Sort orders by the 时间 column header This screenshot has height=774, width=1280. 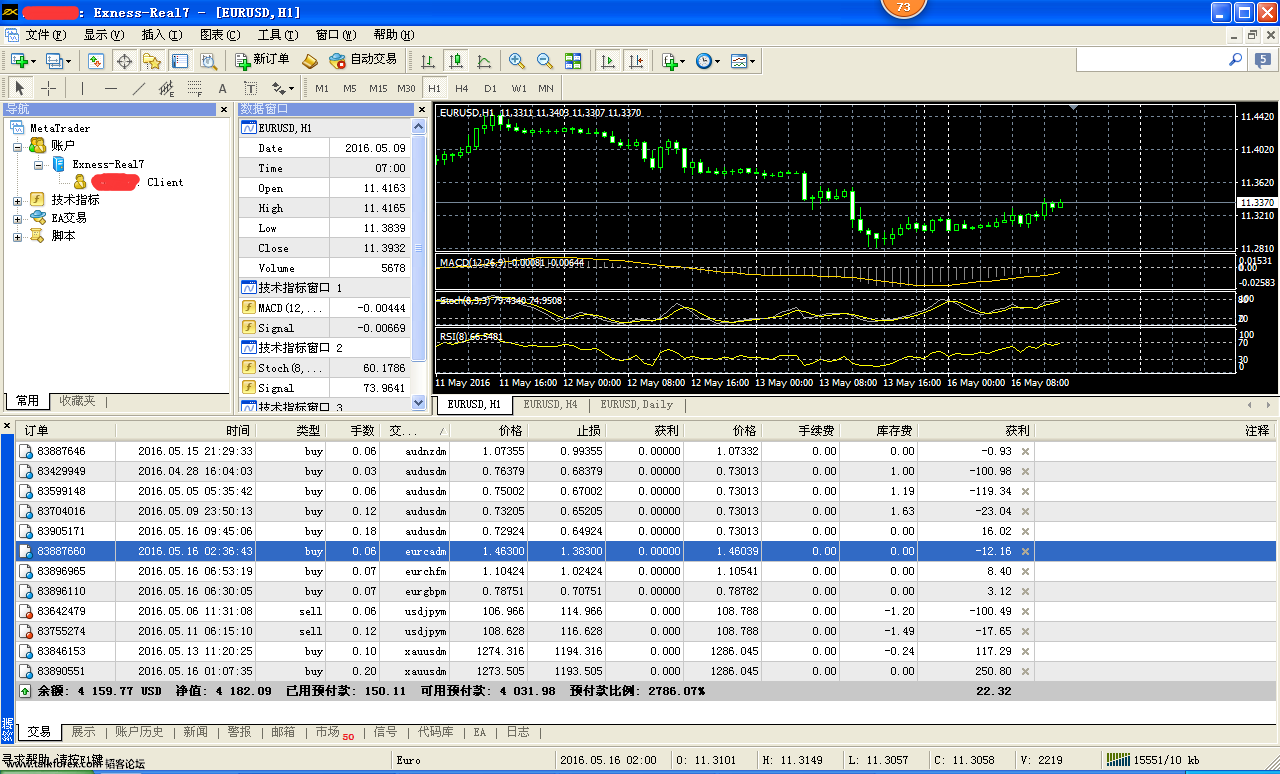click(186, 431)
